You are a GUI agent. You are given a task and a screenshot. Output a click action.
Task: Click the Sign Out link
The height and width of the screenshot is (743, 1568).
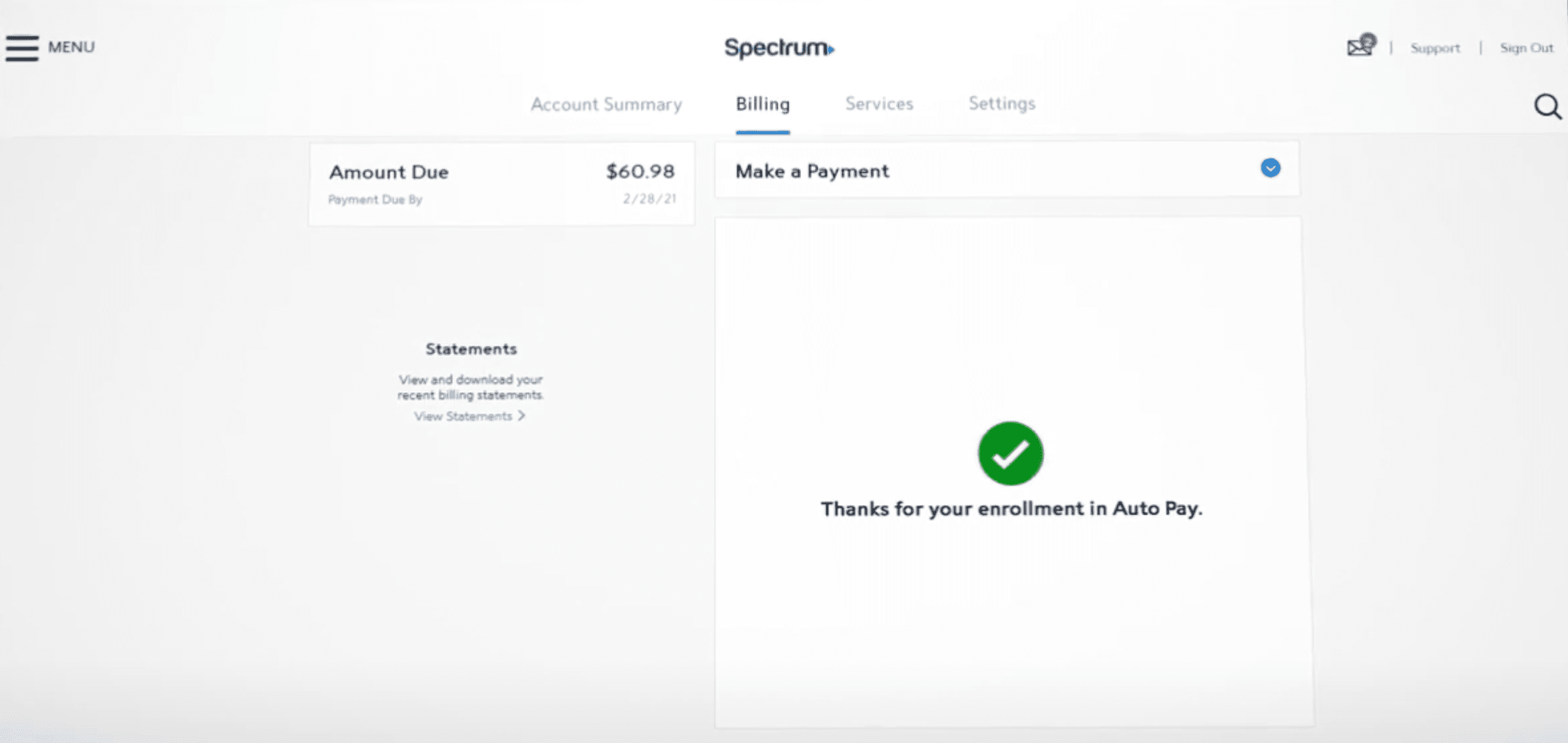(x=1526, y=48)
